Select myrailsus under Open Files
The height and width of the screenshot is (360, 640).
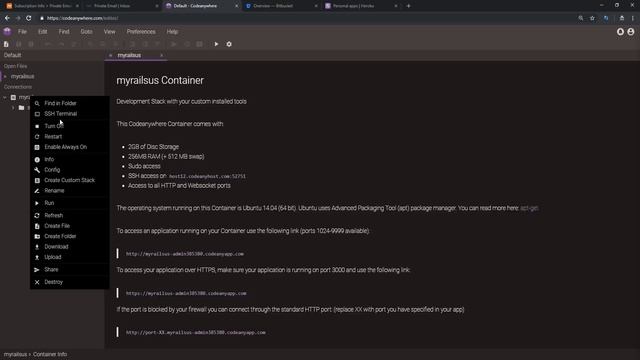[22, 76]
